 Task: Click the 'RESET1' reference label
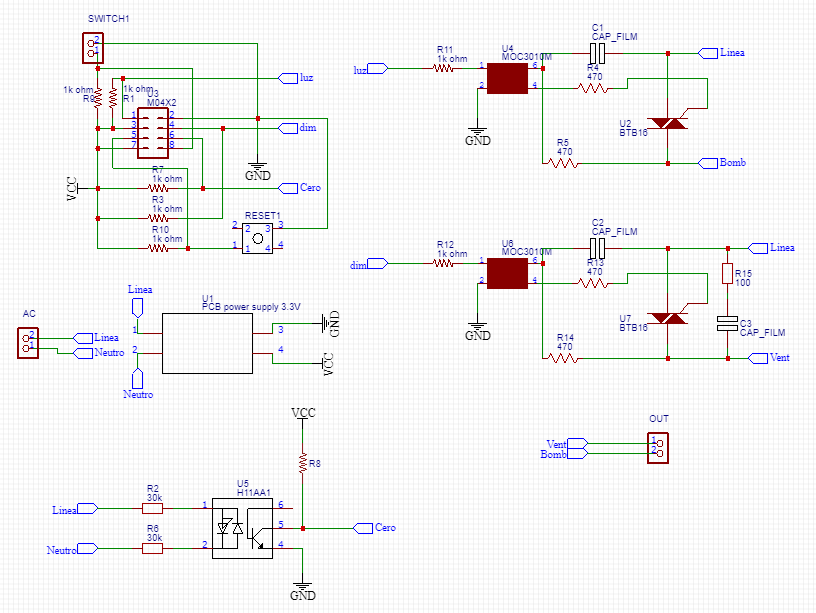click(x=262, y=215)
